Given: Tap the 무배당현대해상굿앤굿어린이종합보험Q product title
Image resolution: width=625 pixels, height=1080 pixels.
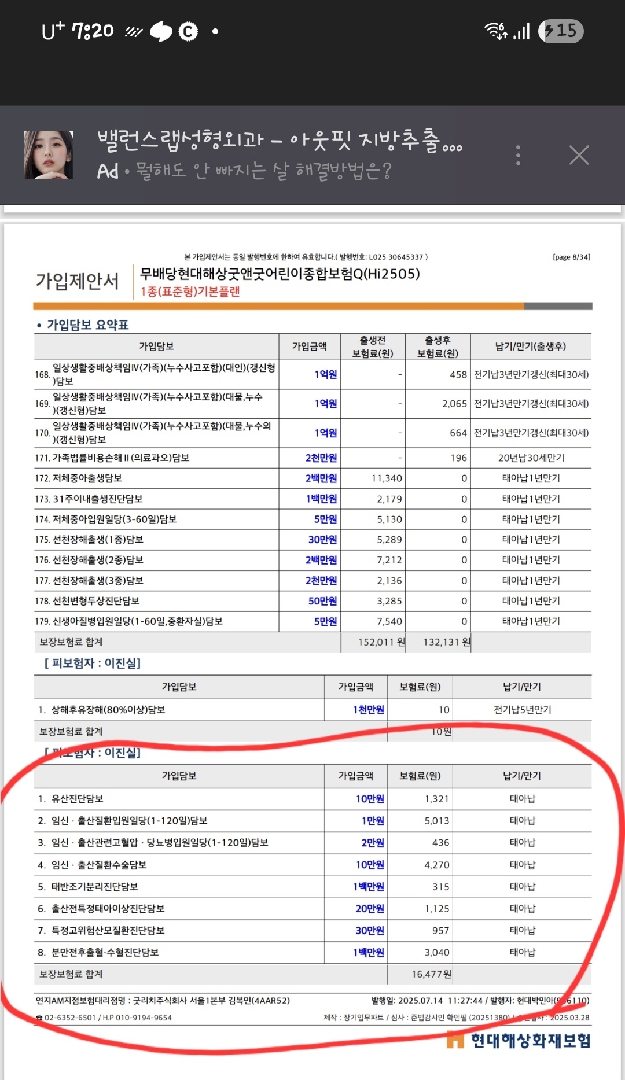Looking at the screenshot, I should 280,274.
